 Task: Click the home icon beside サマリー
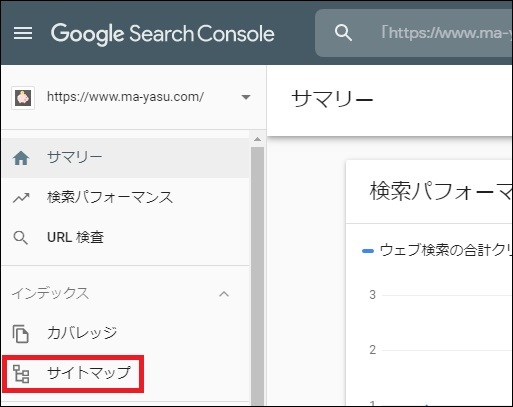click(21, 158)
